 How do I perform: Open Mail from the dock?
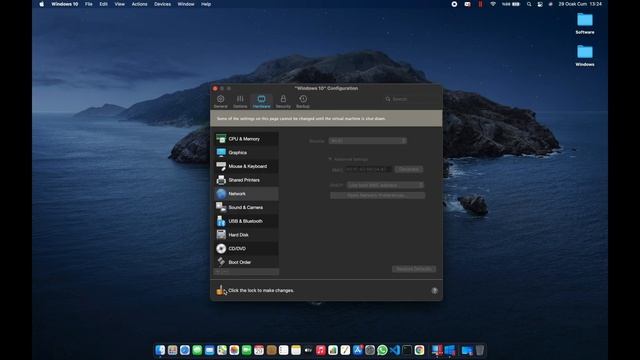tap(209, 350)
